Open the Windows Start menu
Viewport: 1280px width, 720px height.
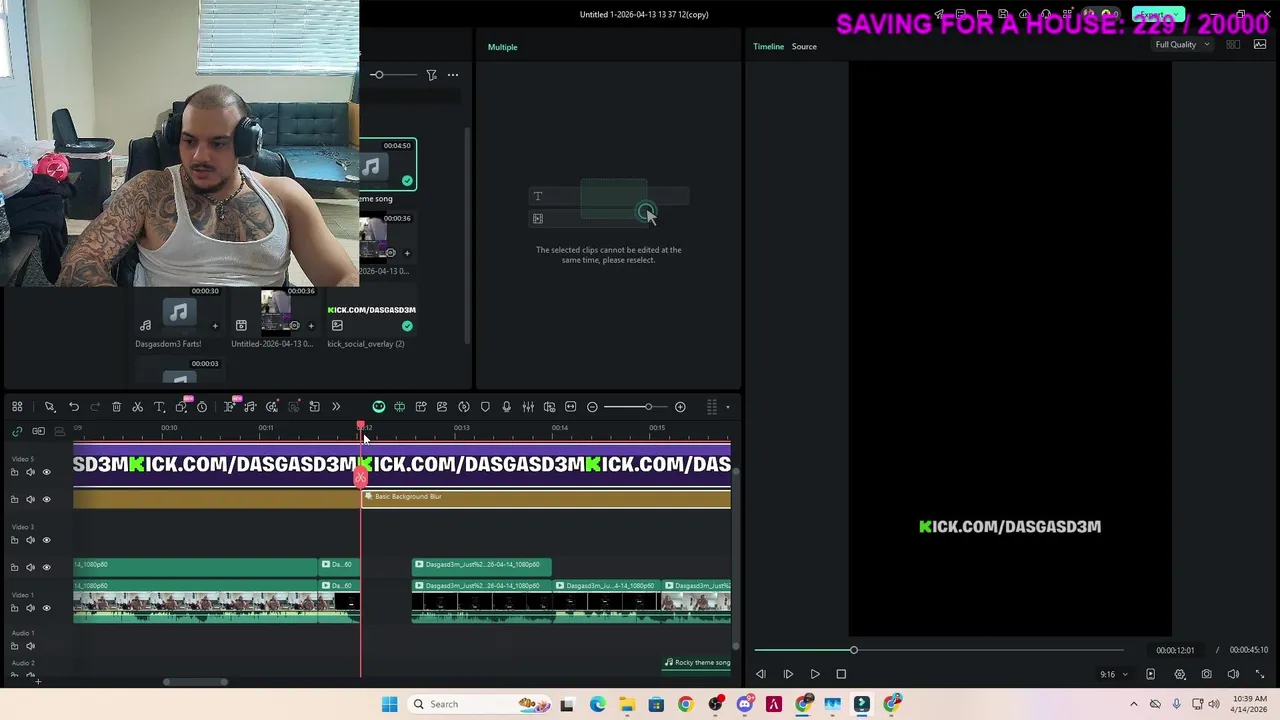(x=389, y=704)
